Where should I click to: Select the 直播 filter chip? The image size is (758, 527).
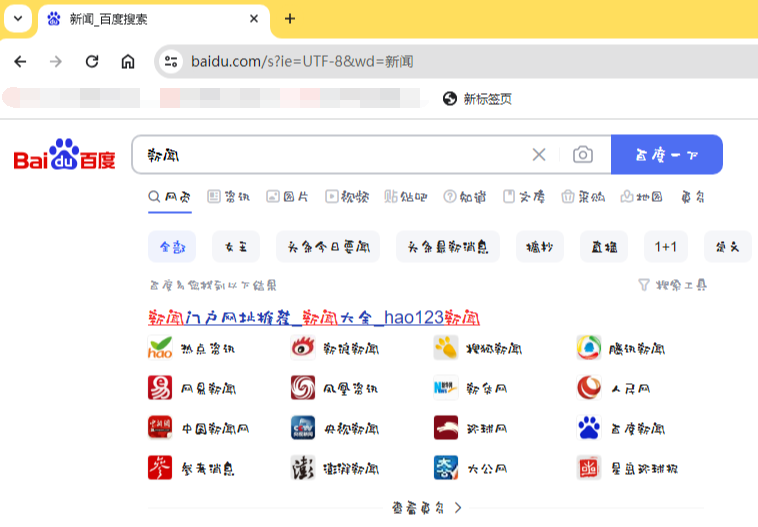(x=604, y=247)
